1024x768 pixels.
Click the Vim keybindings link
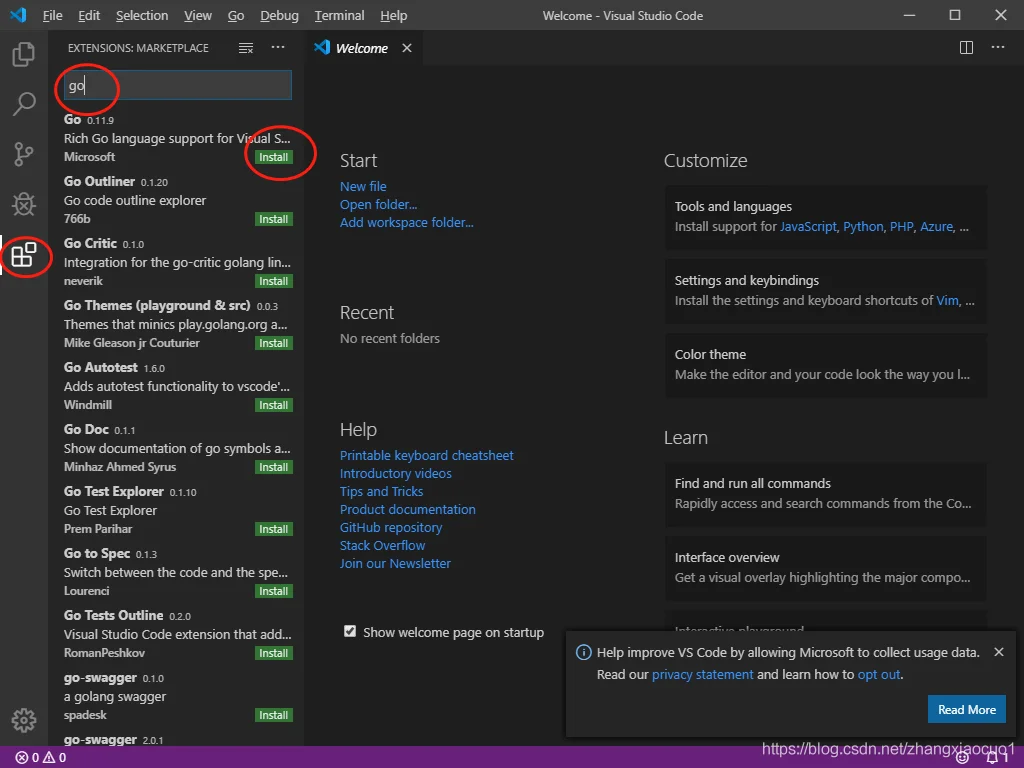[948, 300]
